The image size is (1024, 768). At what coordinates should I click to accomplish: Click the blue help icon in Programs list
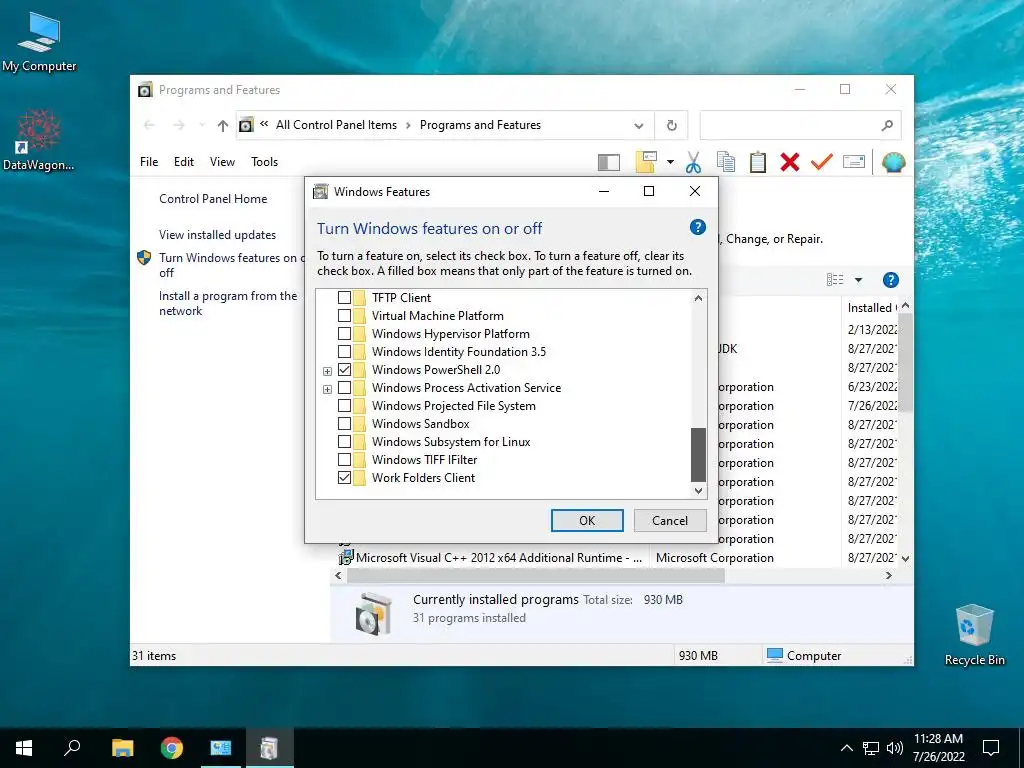(x=890, y=280)
